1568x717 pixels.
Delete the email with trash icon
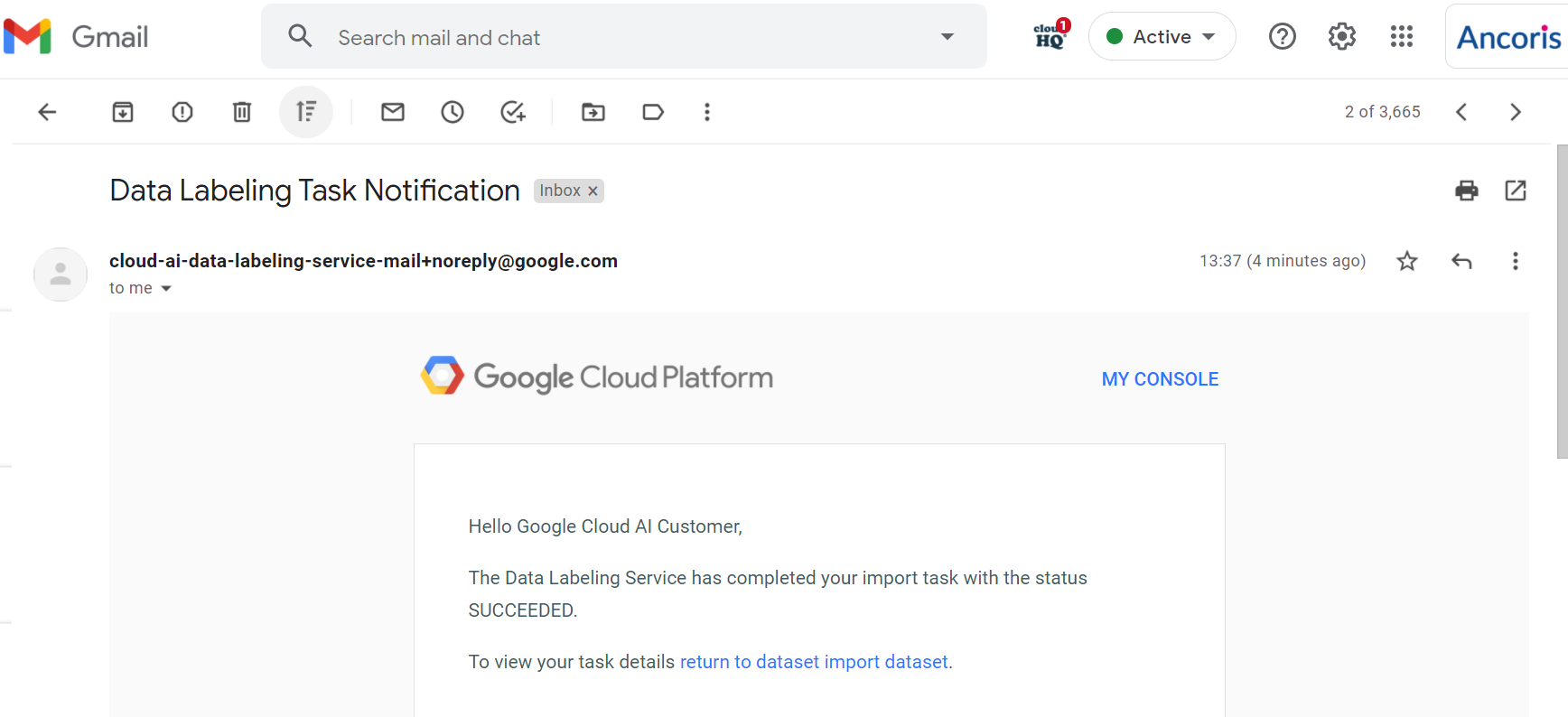242,112
